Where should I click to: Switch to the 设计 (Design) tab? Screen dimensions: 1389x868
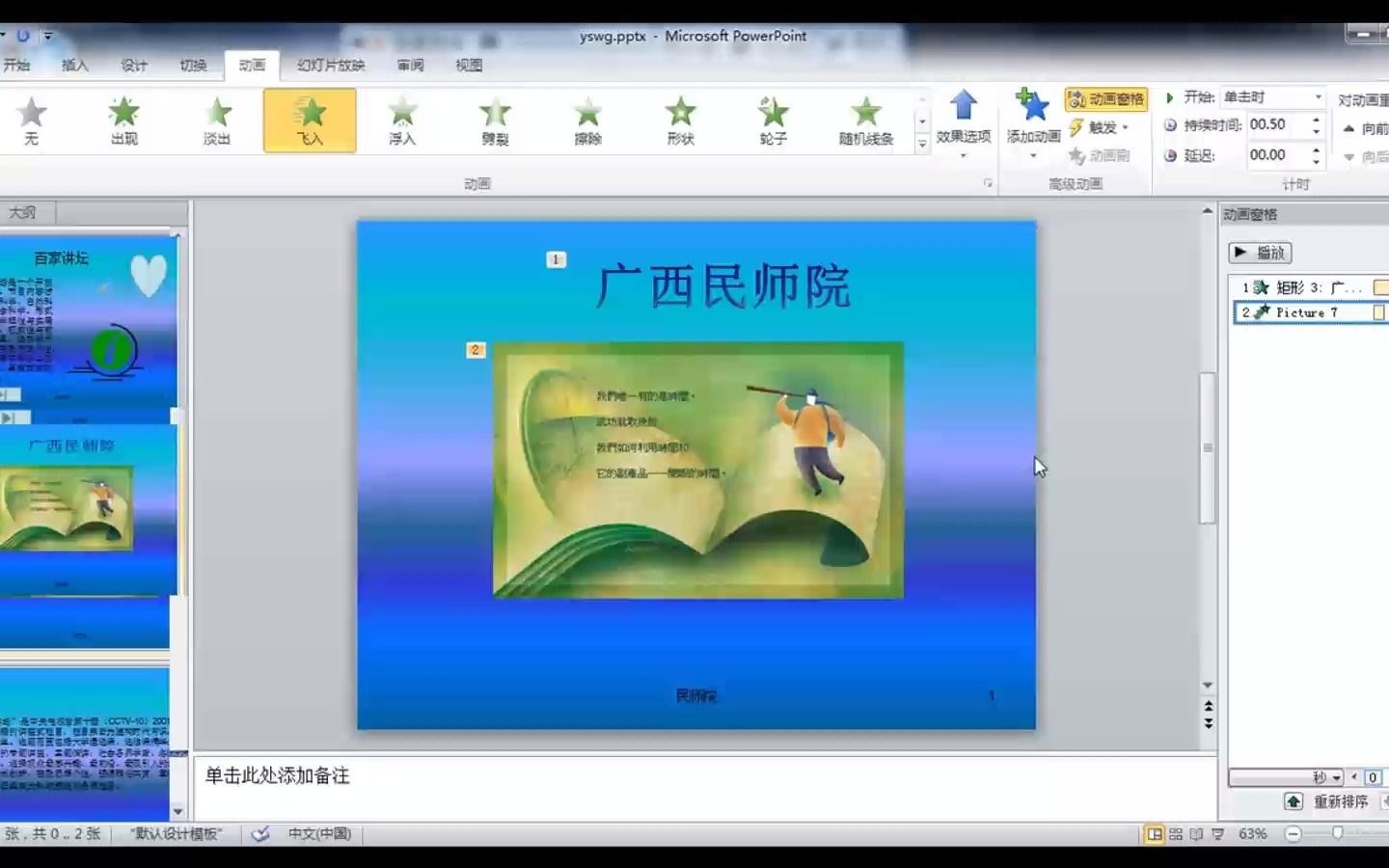pos(134,66)
